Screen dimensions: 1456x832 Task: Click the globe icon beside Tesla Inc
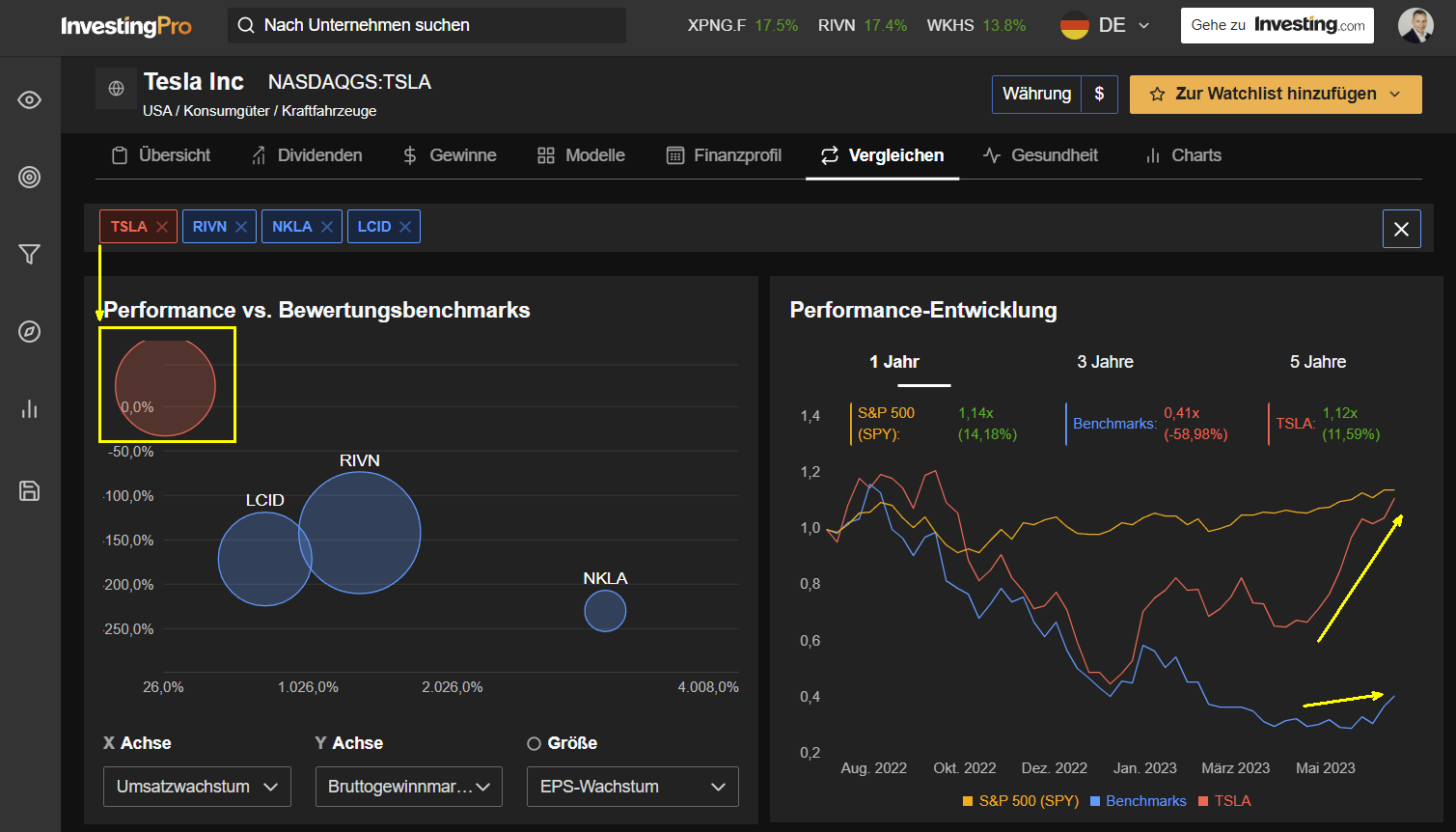coord(116,89)
